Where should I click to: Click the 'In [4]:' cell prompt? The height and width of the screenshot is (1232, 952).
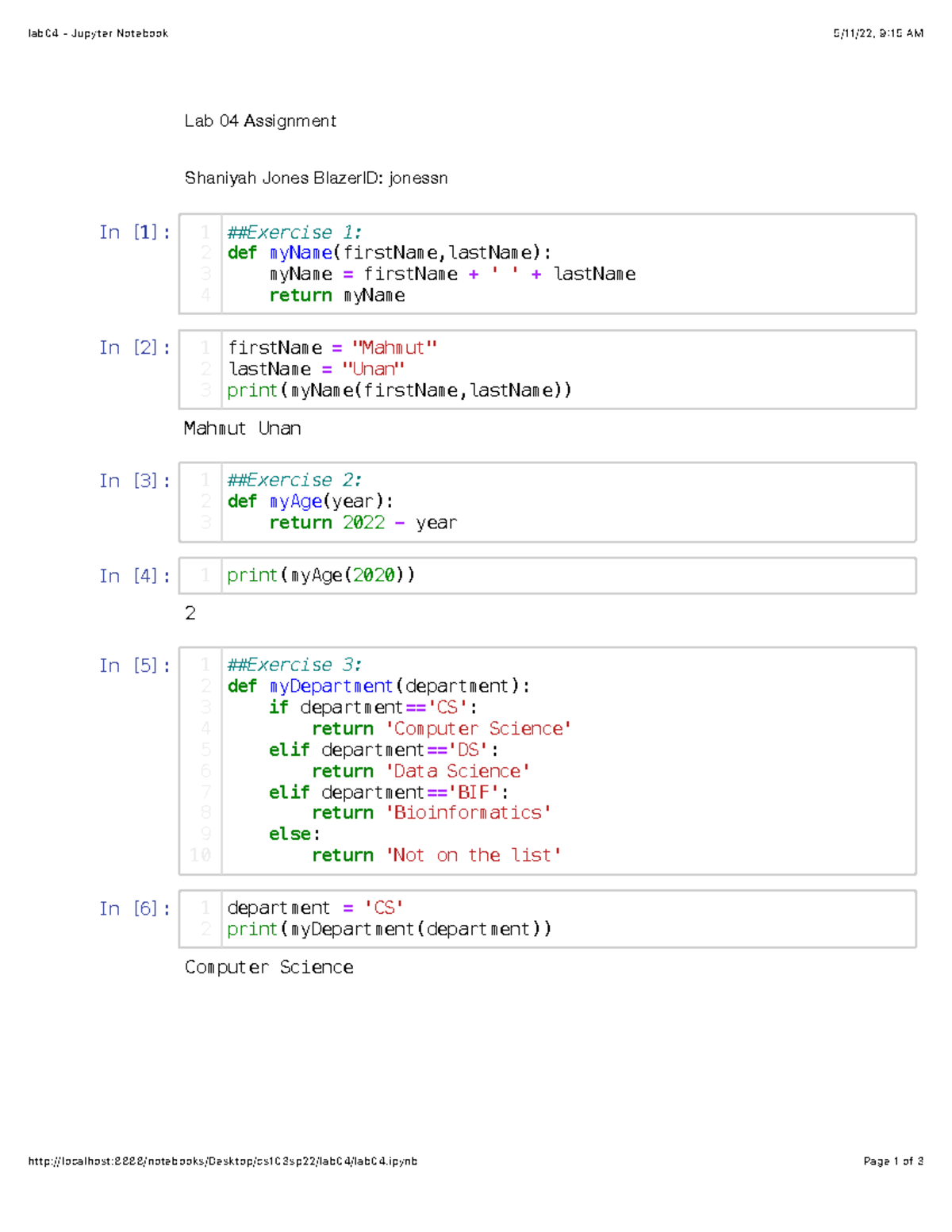(x=134, y=575)
